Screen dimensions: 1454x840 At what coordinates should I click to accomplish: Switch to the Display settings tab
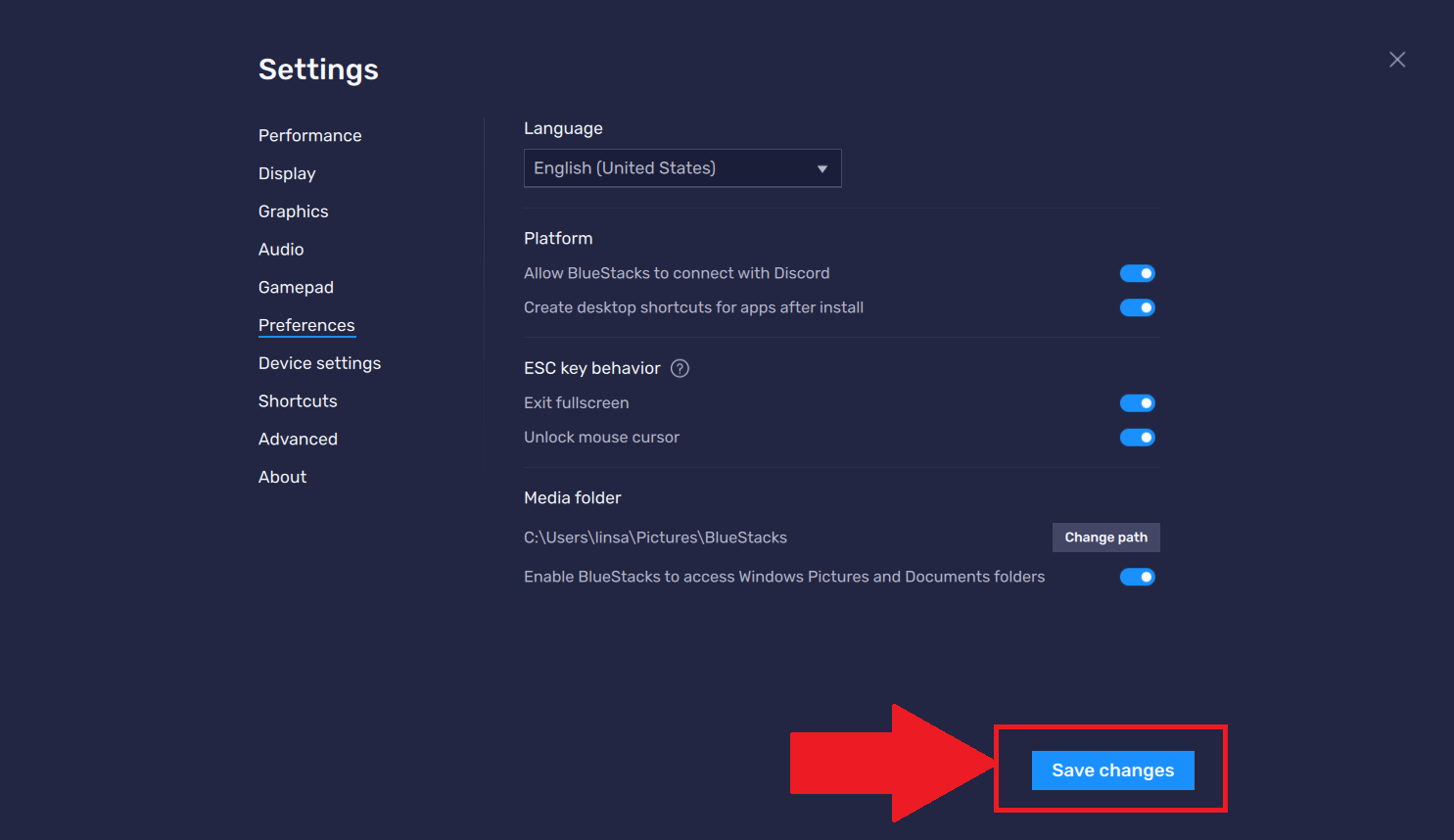287,173
